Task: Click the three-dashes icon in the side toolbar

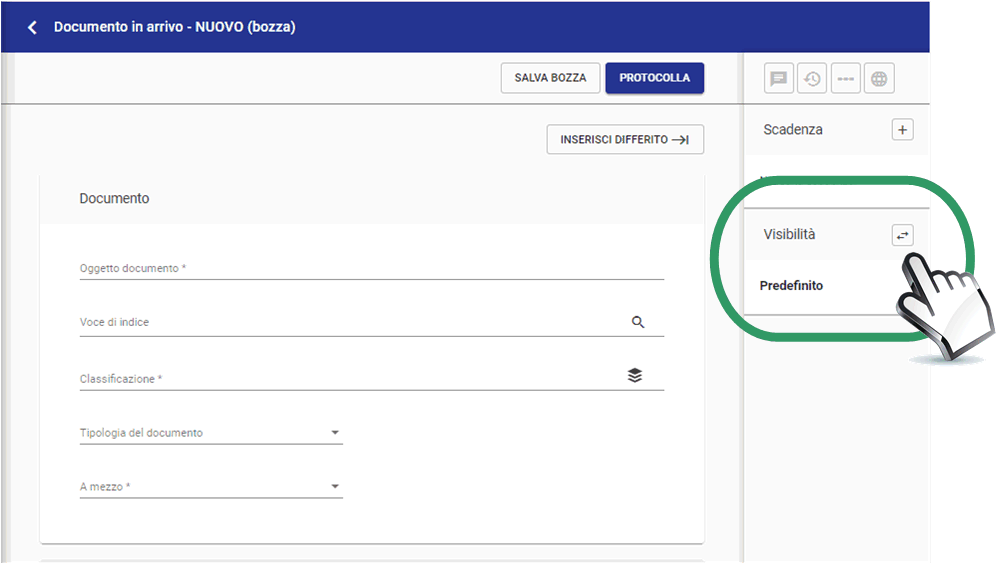Action: (x=845, y=79)
